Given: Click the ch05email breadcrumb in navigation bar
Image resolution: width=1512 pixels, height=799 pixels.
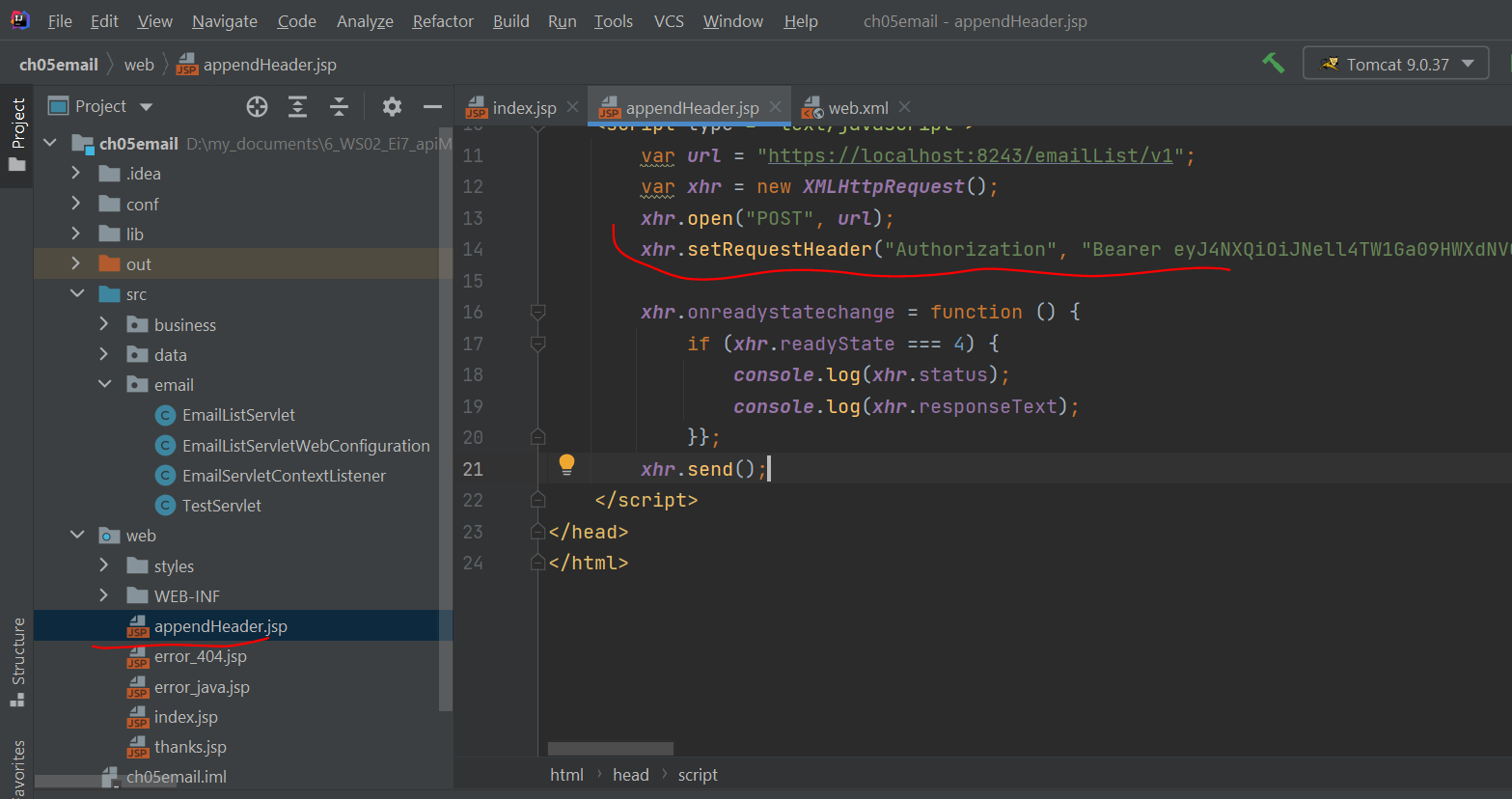Looking at the screenshot, I should pyautogui.click(x=59, y=65).
